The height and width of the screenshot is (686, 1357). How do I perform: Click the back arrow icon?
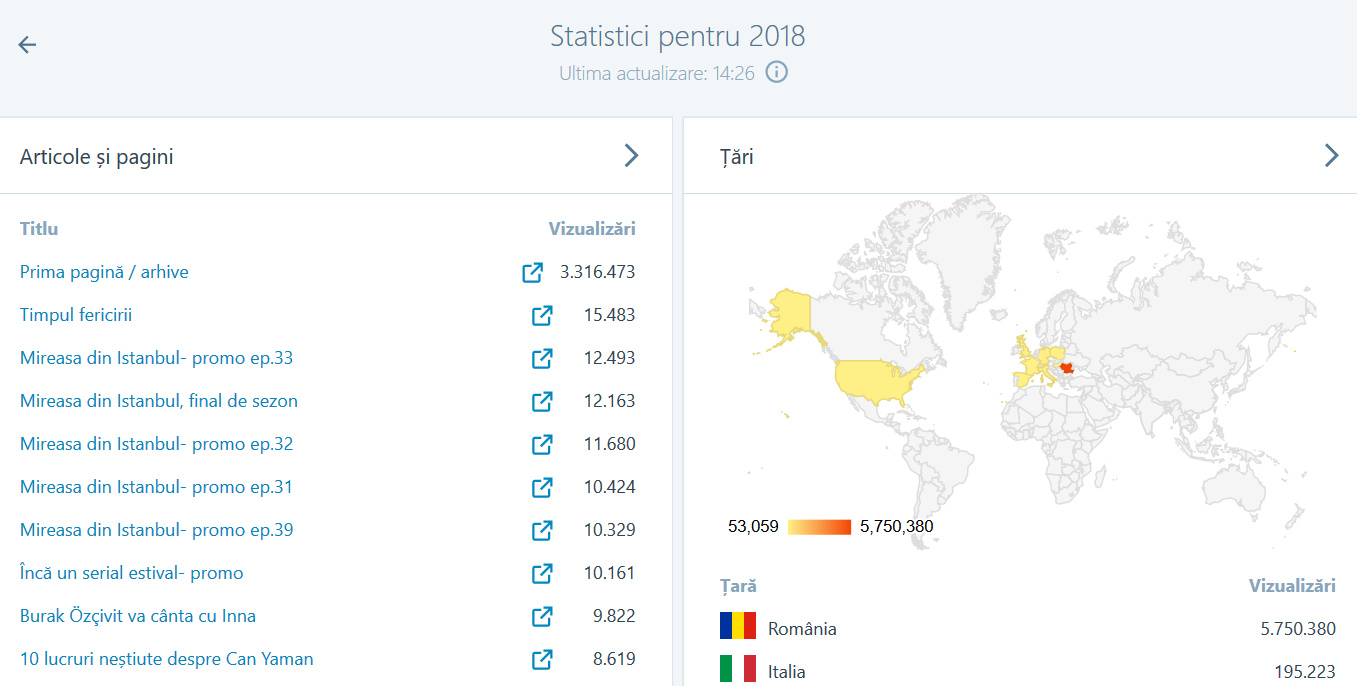(27, 44)
